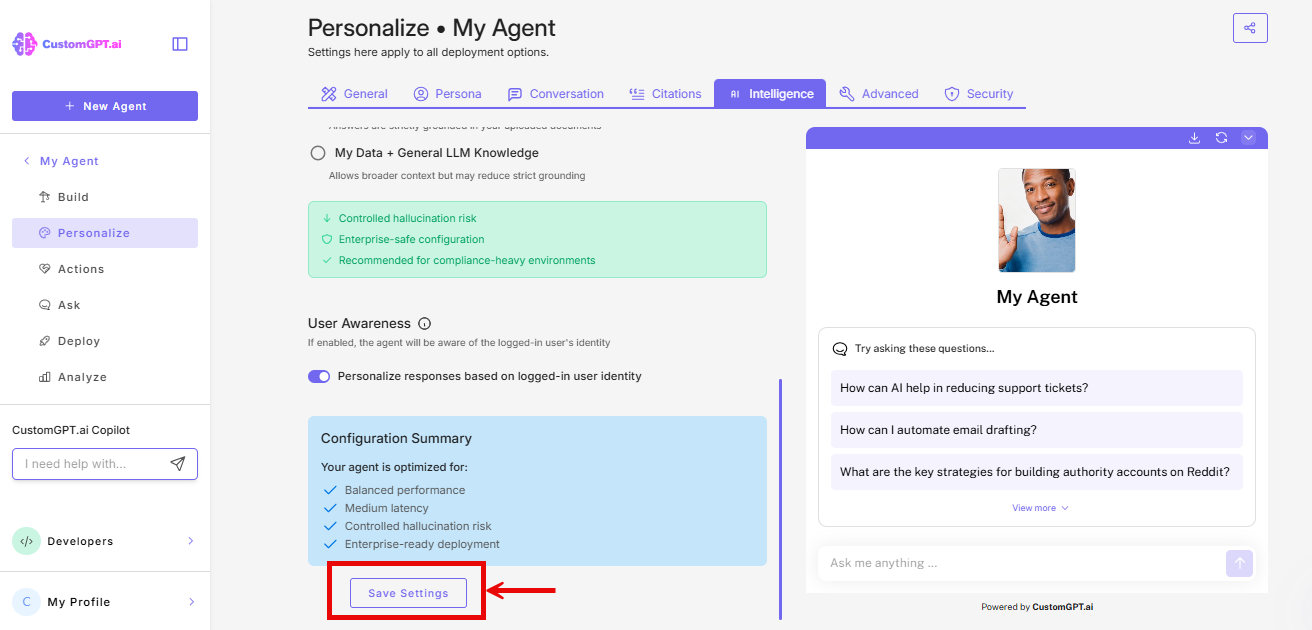Create a New Agent
This screenshot has width=1312, height=630.
(x=104, y=106)
